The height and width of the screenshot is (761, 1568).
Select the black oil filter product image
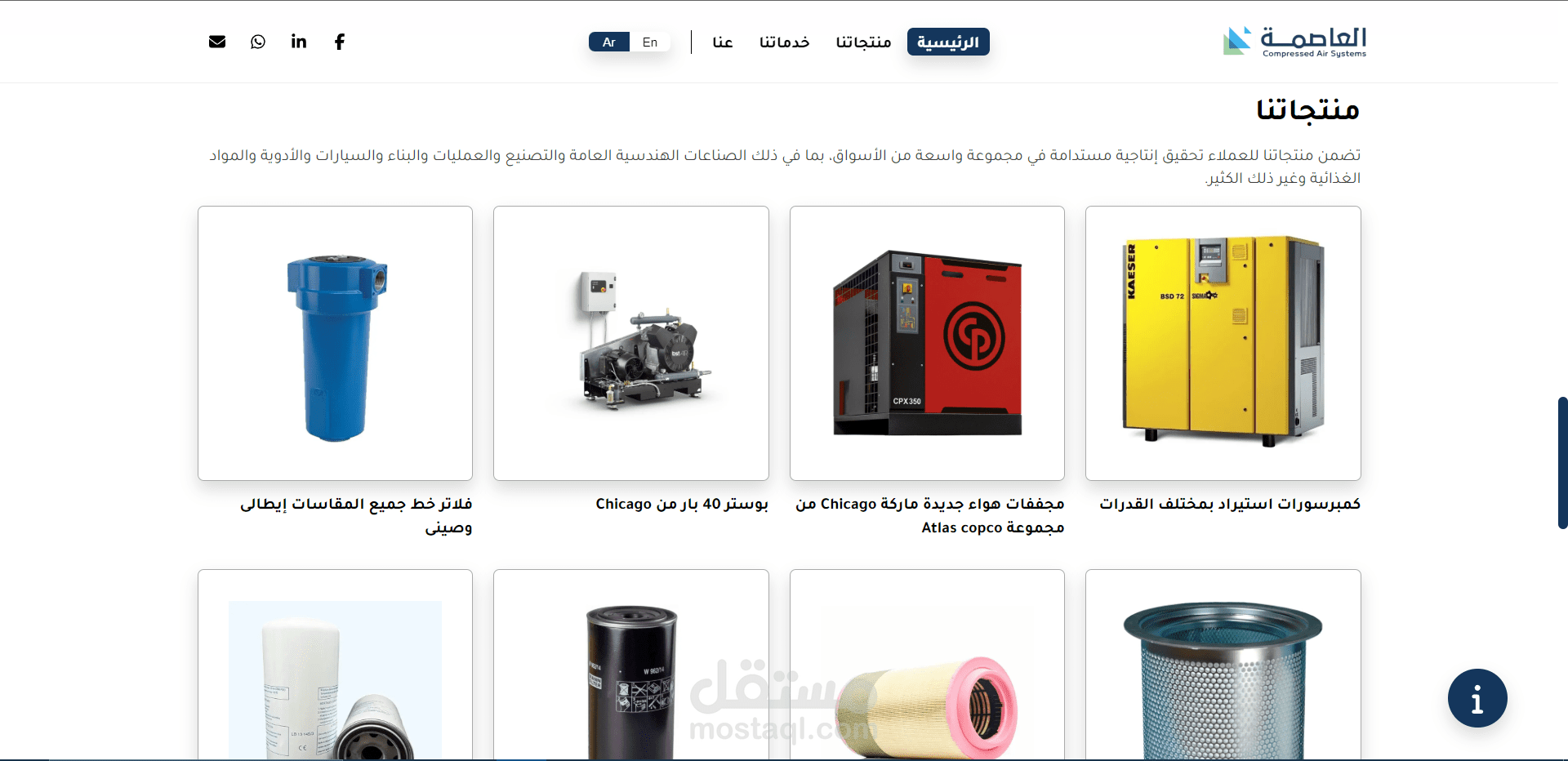(x=631, y=665)
